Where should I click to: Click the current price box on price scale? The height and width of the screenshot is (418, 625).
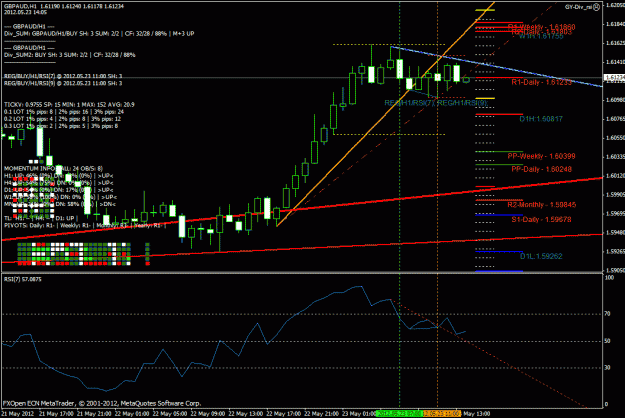pyautogui.click(x=614, y=78)
